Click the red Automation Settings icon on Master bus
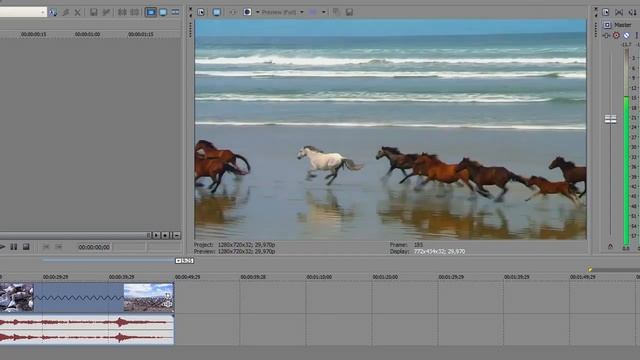The width and height of the screenshot is (640, 360). [x=616, y=36]
